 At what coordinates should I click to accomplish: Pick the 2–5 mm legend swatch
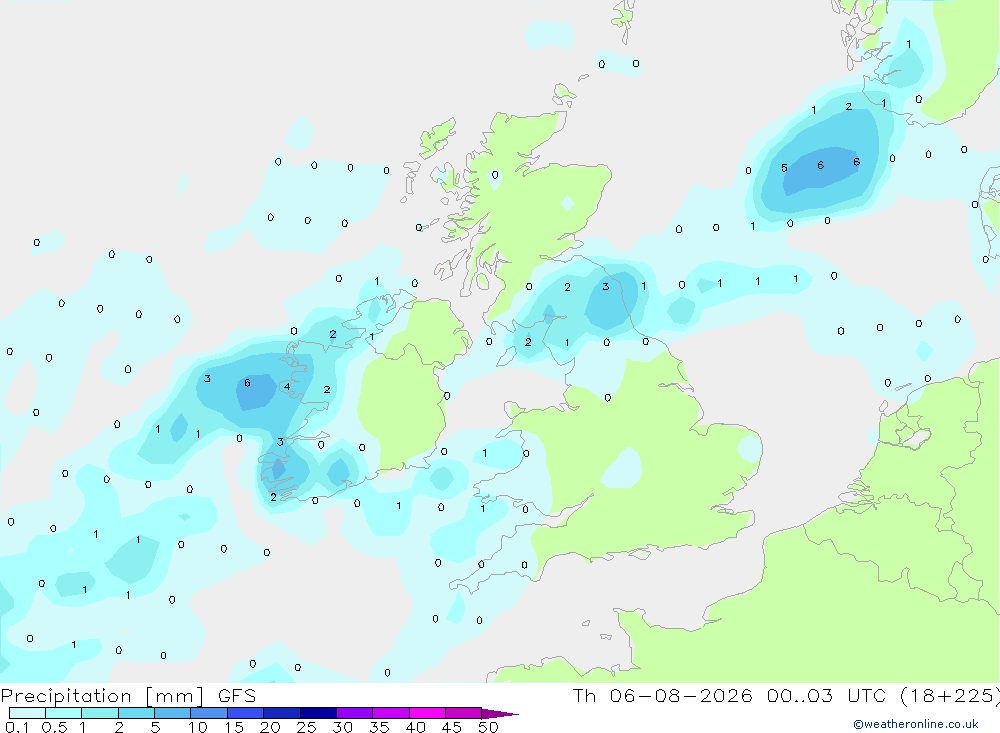(136, 713)
